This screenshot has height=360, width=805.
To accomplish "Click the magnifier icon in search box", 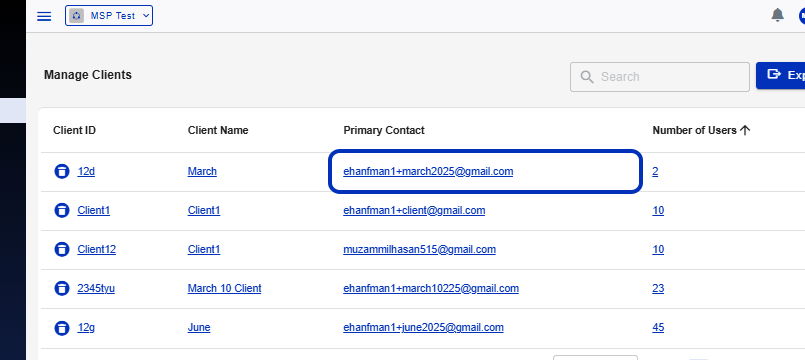I will tap(587, 77).
